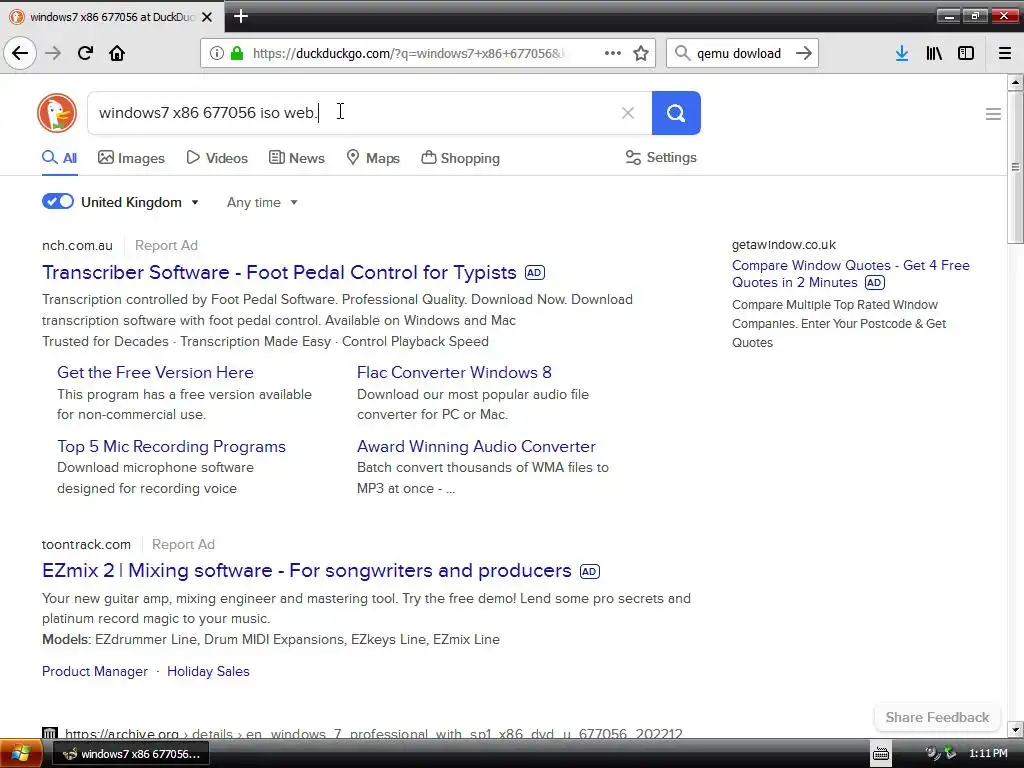Switch to Videos results
The image size is (1024, 768).
tap(217, 158)
